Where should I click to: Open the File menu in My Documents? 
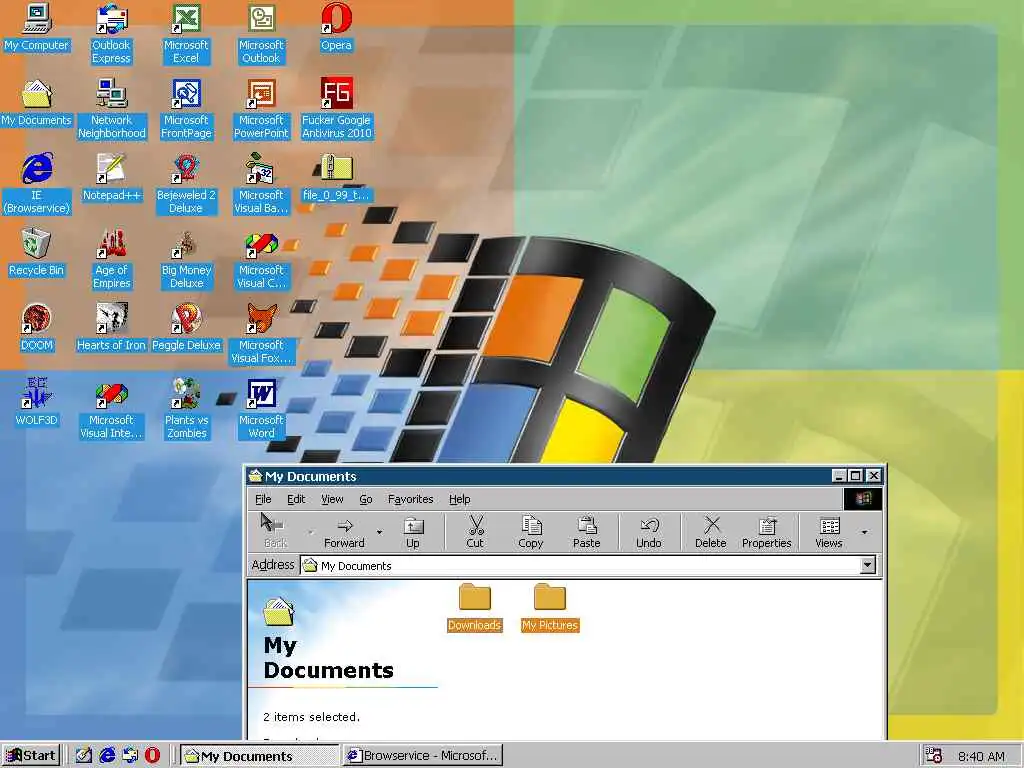click(x=263, y=499)
